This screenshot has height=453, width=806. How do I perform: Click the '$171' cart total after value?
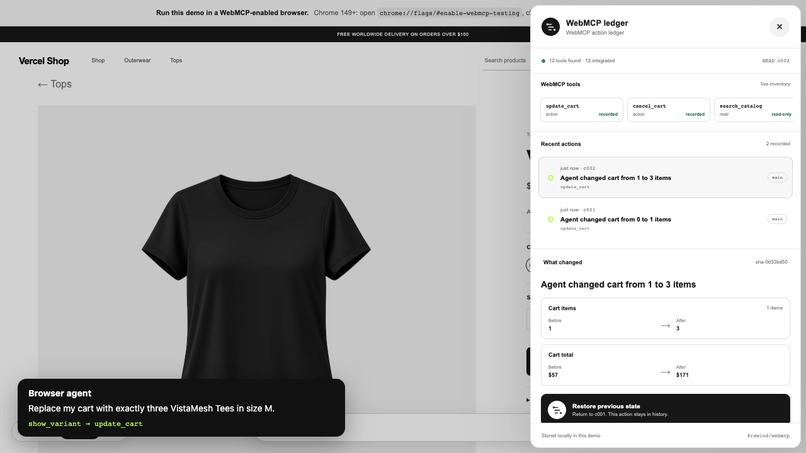coord(682,375)
